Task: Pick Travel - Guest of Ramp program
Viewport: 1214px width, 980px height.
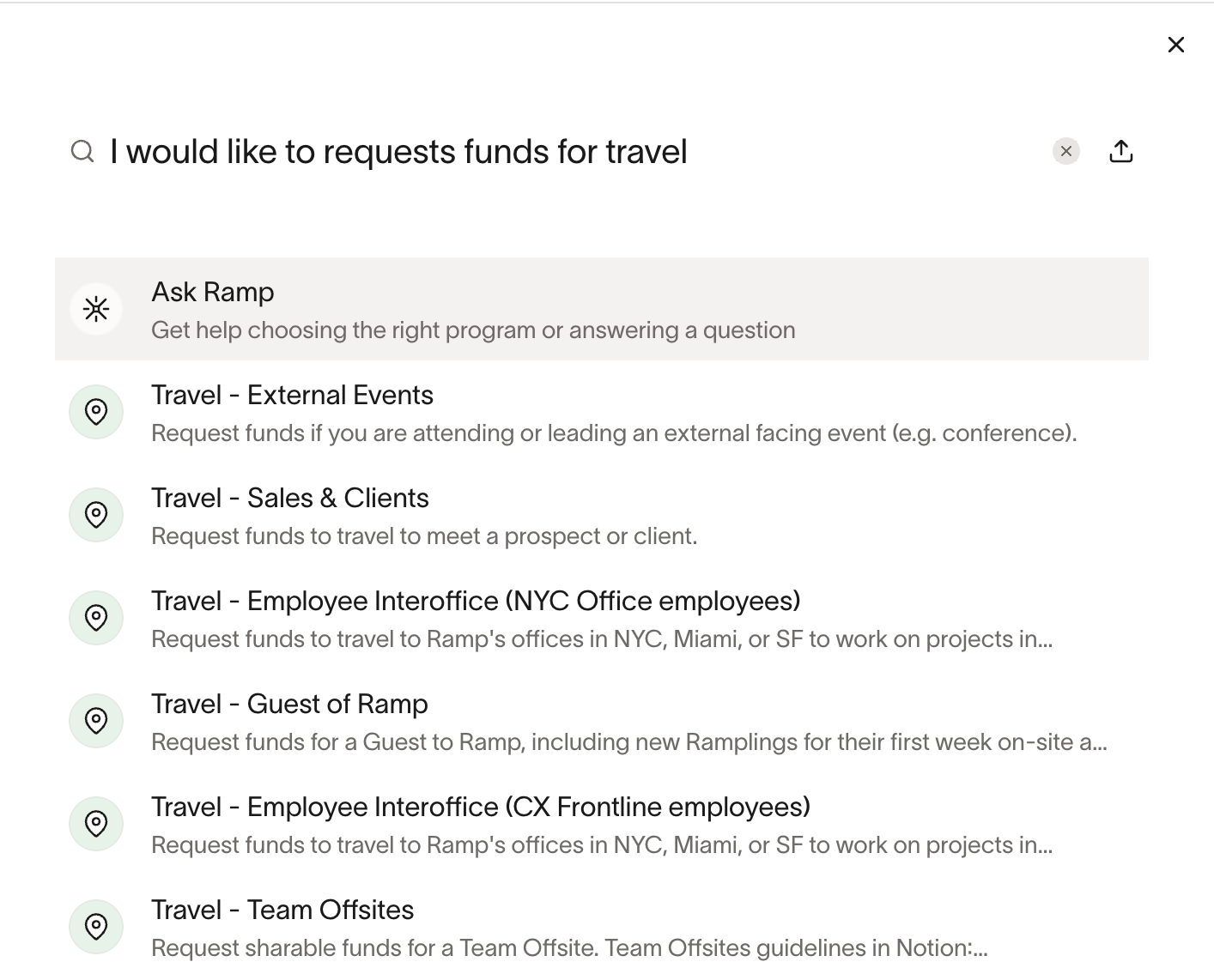Action: pos(289,705)
